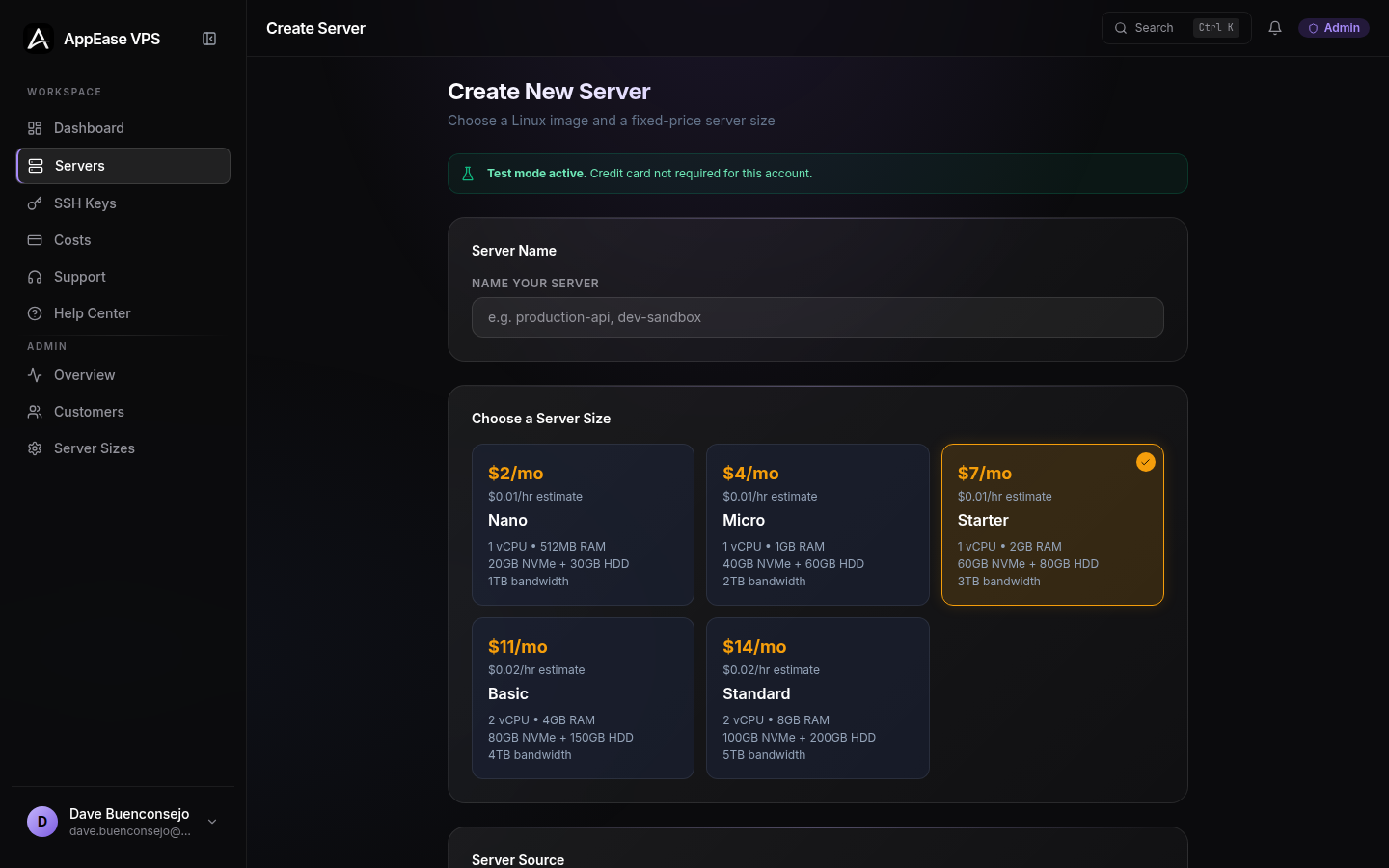This screenshot has width=1389, height=868.
Task: Click the search magnifier icon
Action: [x=1121, y=28]
